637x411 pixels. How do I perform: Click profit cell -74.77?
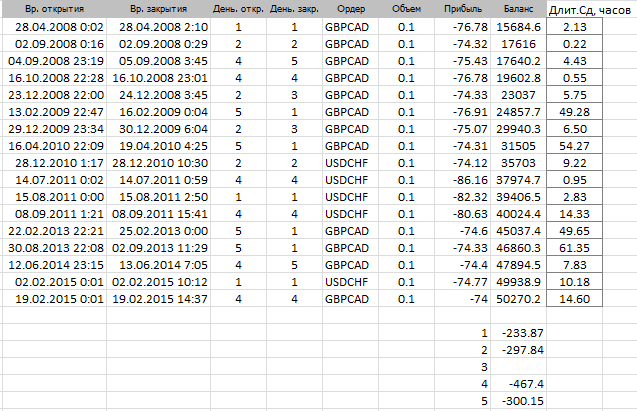[463, 282]
